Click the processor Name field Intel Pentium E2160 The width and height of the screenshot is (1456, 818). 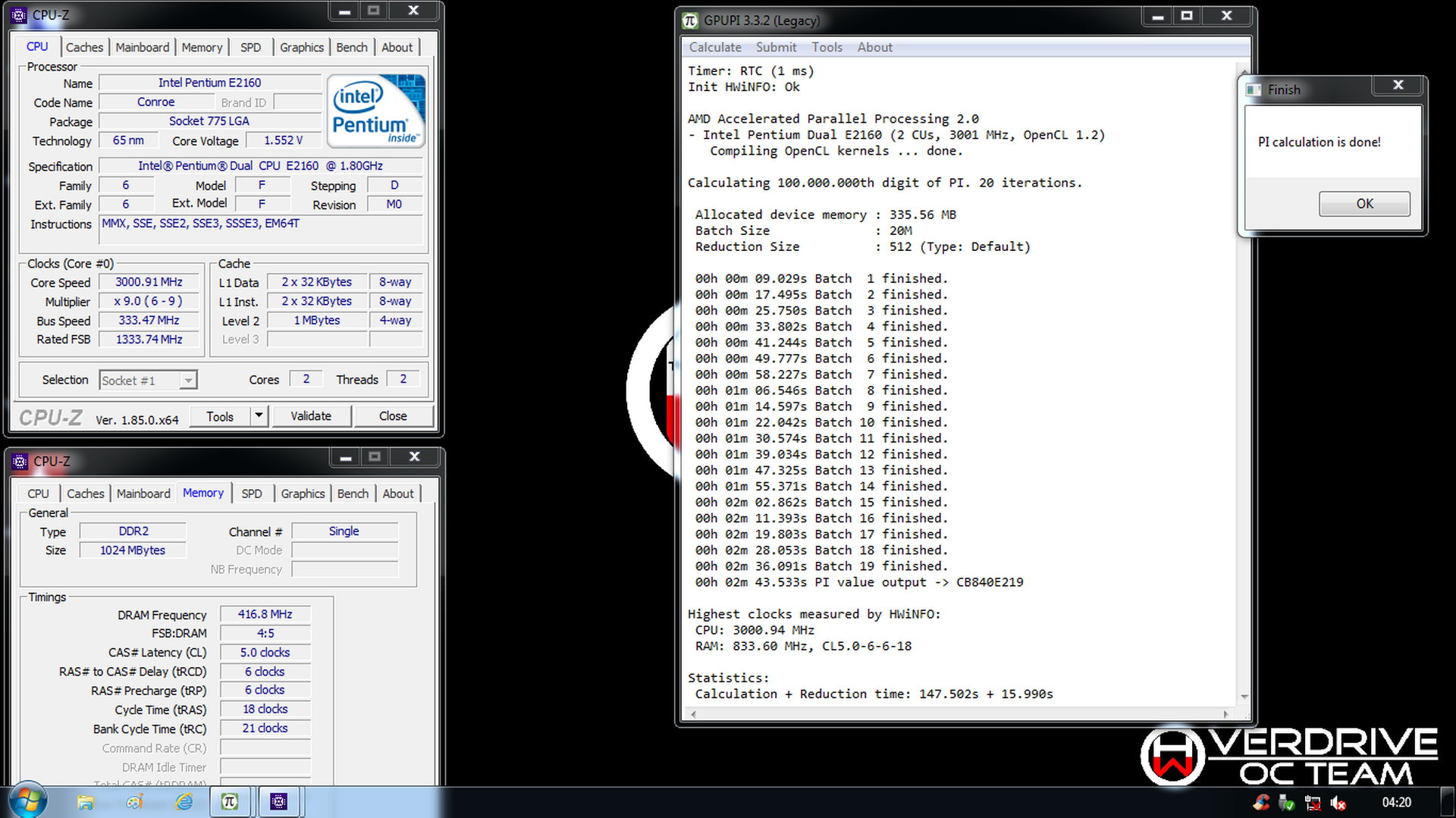click(x=210, y=83)
